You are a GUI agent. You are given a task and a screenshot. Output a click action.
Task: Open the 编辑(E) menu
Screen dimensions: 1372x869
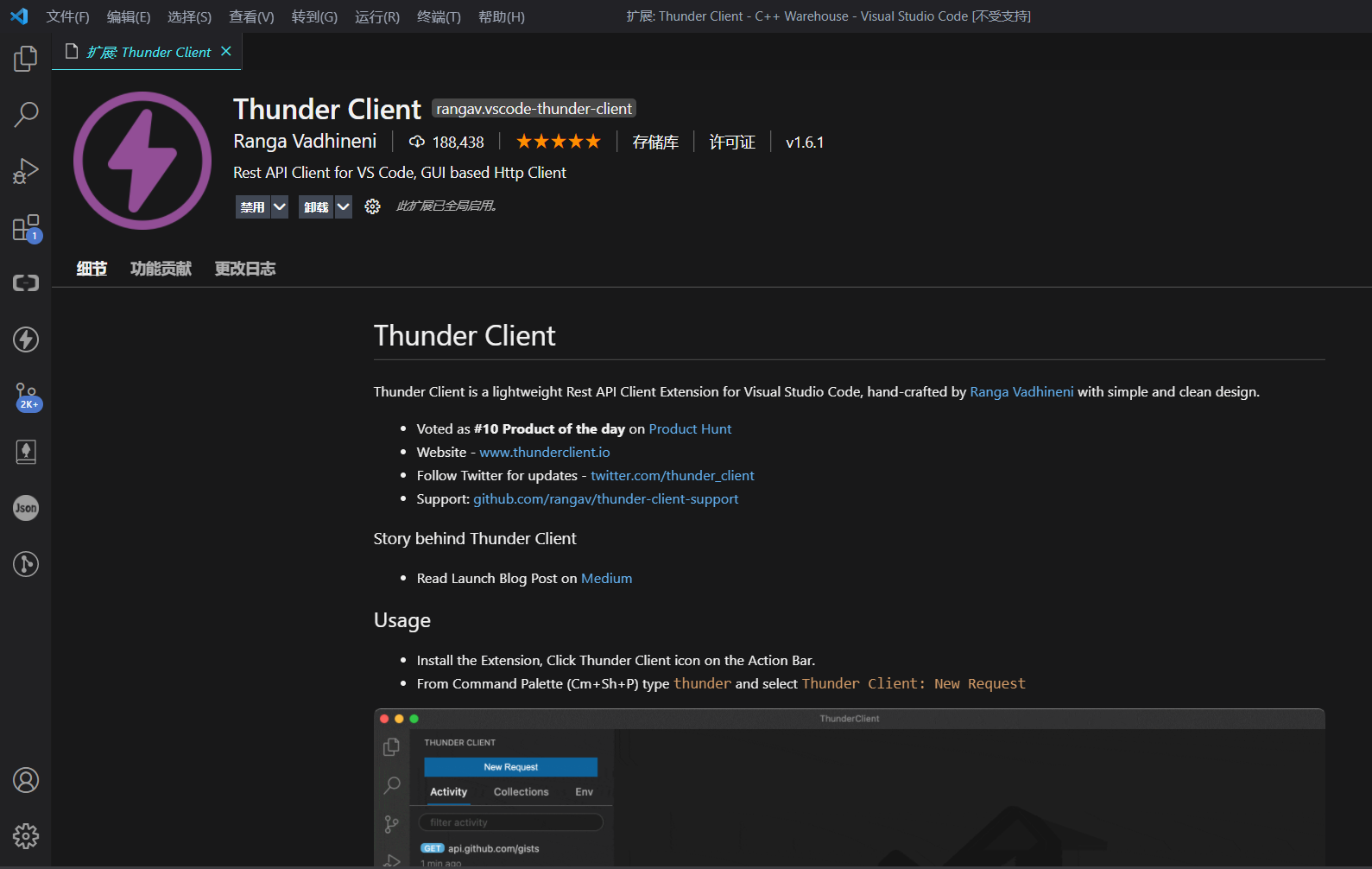(x=129, y=16)
